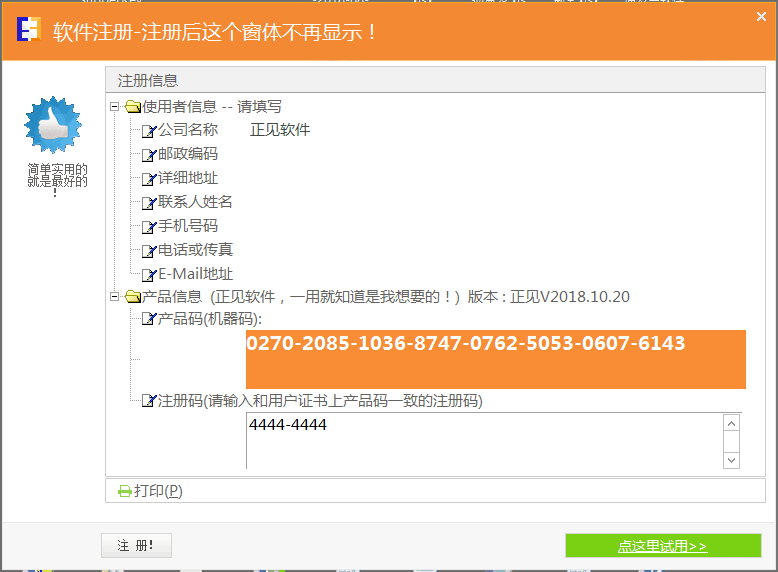Click the edit icon beside 公司名称
Screen dimensions: 778x572
tap(148, 130)
